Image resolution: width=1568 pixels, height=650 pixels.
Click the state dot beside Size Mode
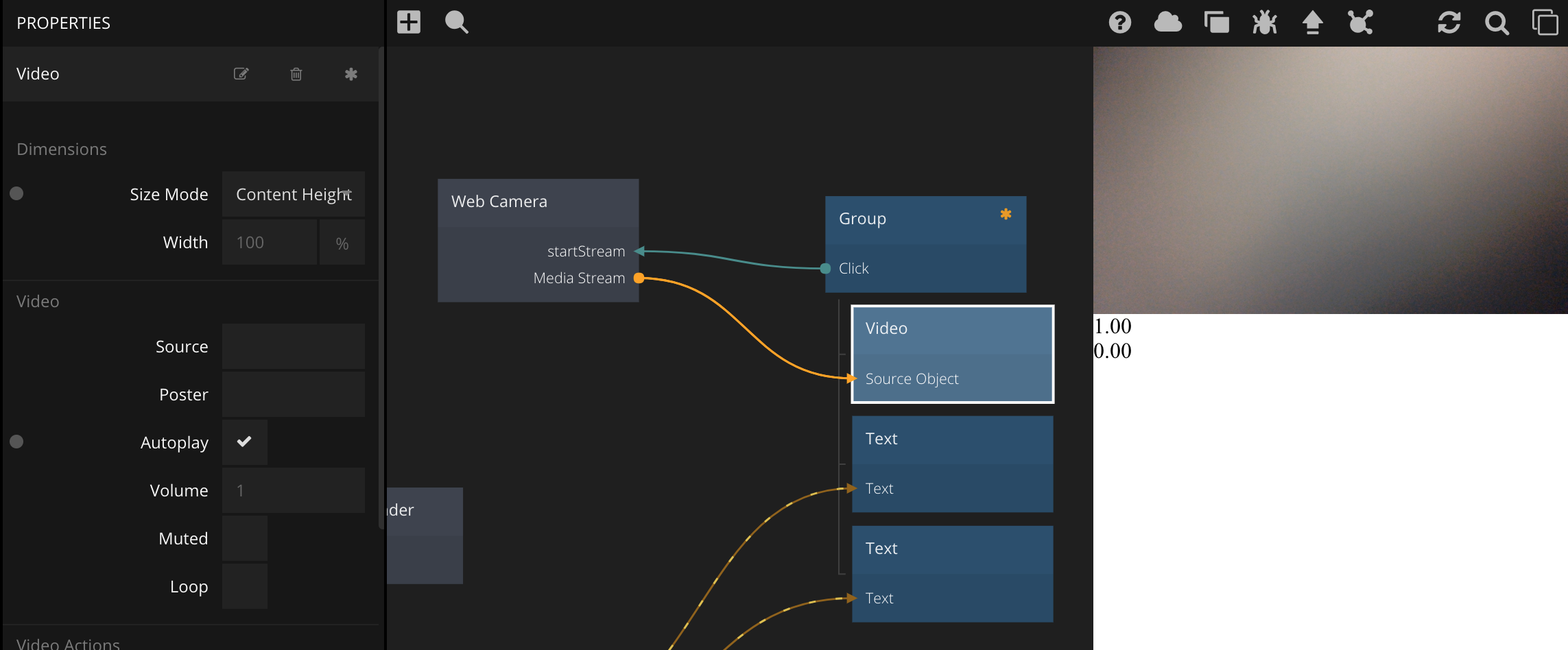point(17,193)
